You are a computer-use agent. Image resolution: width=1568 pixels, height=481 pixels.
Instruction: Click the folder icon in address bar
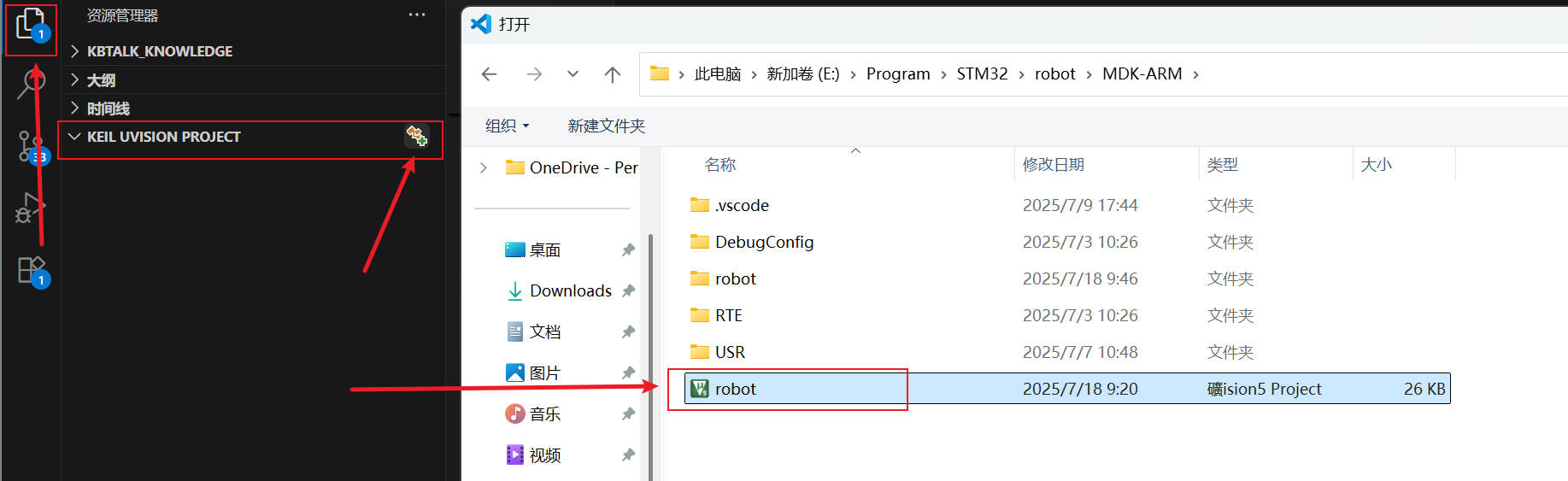coord(659,73)
